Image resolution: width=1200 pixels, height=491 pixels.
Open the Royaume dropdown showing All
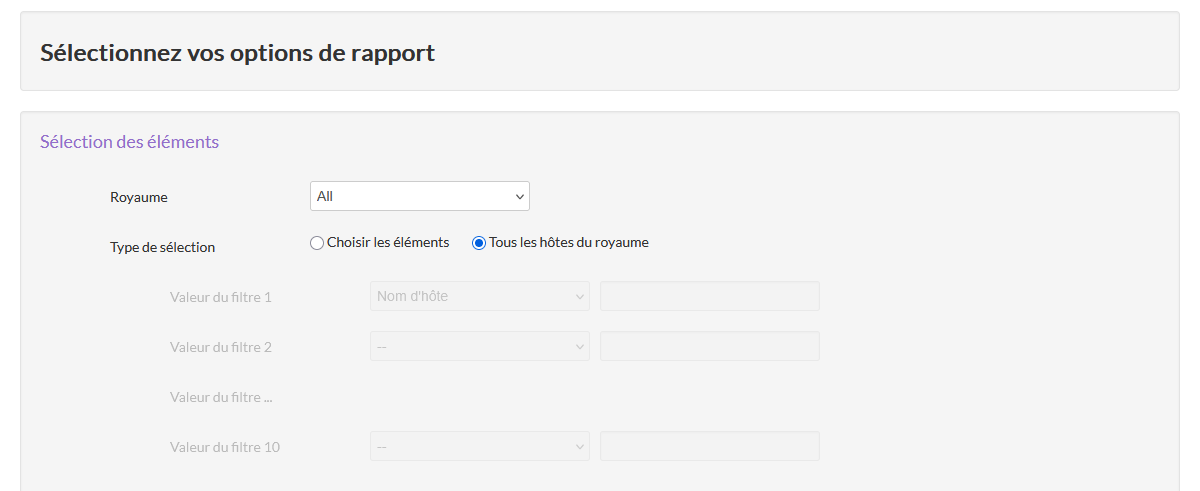pos(419,196)
